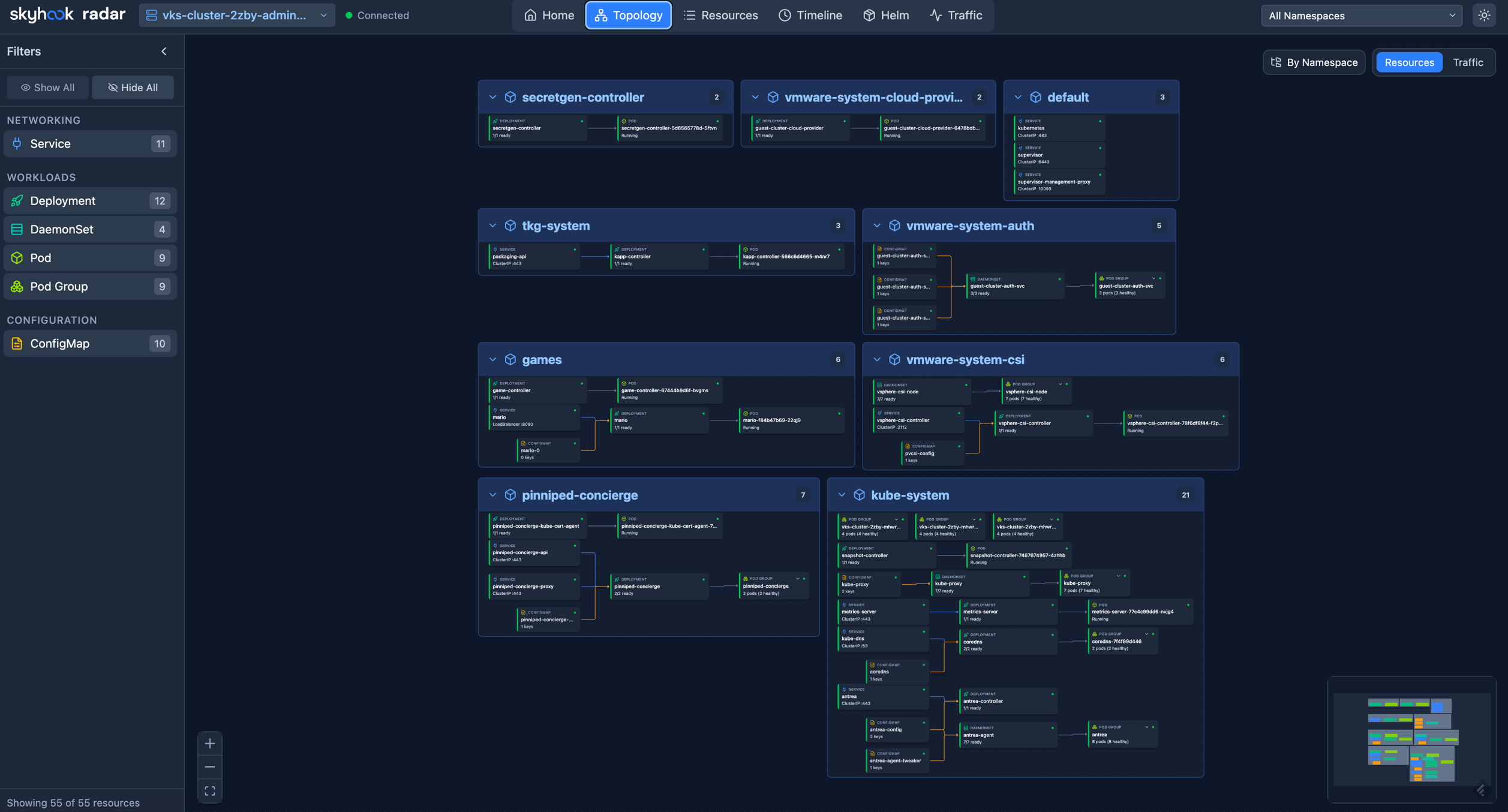Image resolution: width=1508 pixels, height=812 pixels.
Task: Click the Show All button
Action: pyautogui.click(x=47, y=88)
